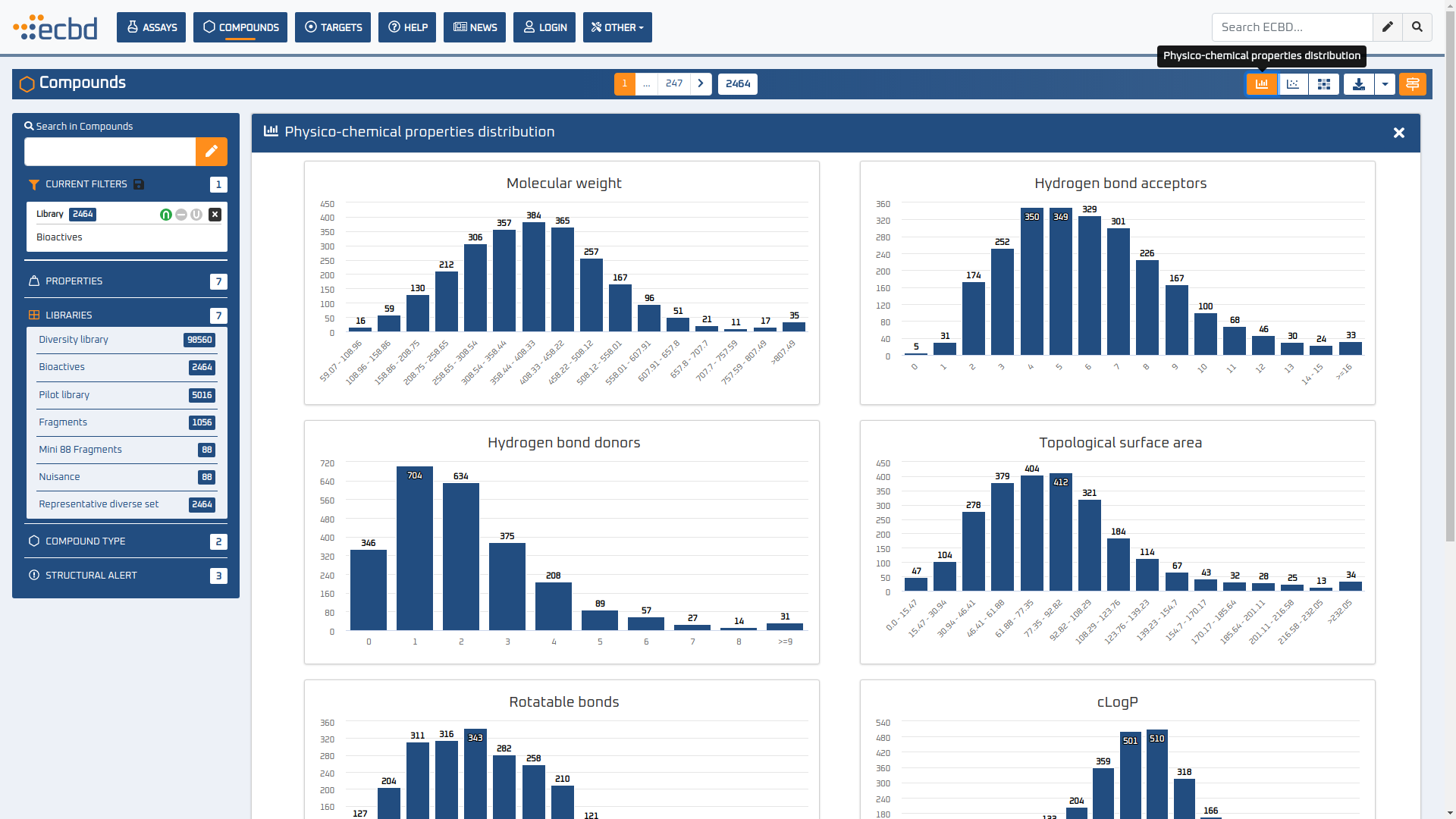Click the magnifier icon next to Search ECBD
The height and width of the screenshot is (819, 1456).
click(1417, 27)
